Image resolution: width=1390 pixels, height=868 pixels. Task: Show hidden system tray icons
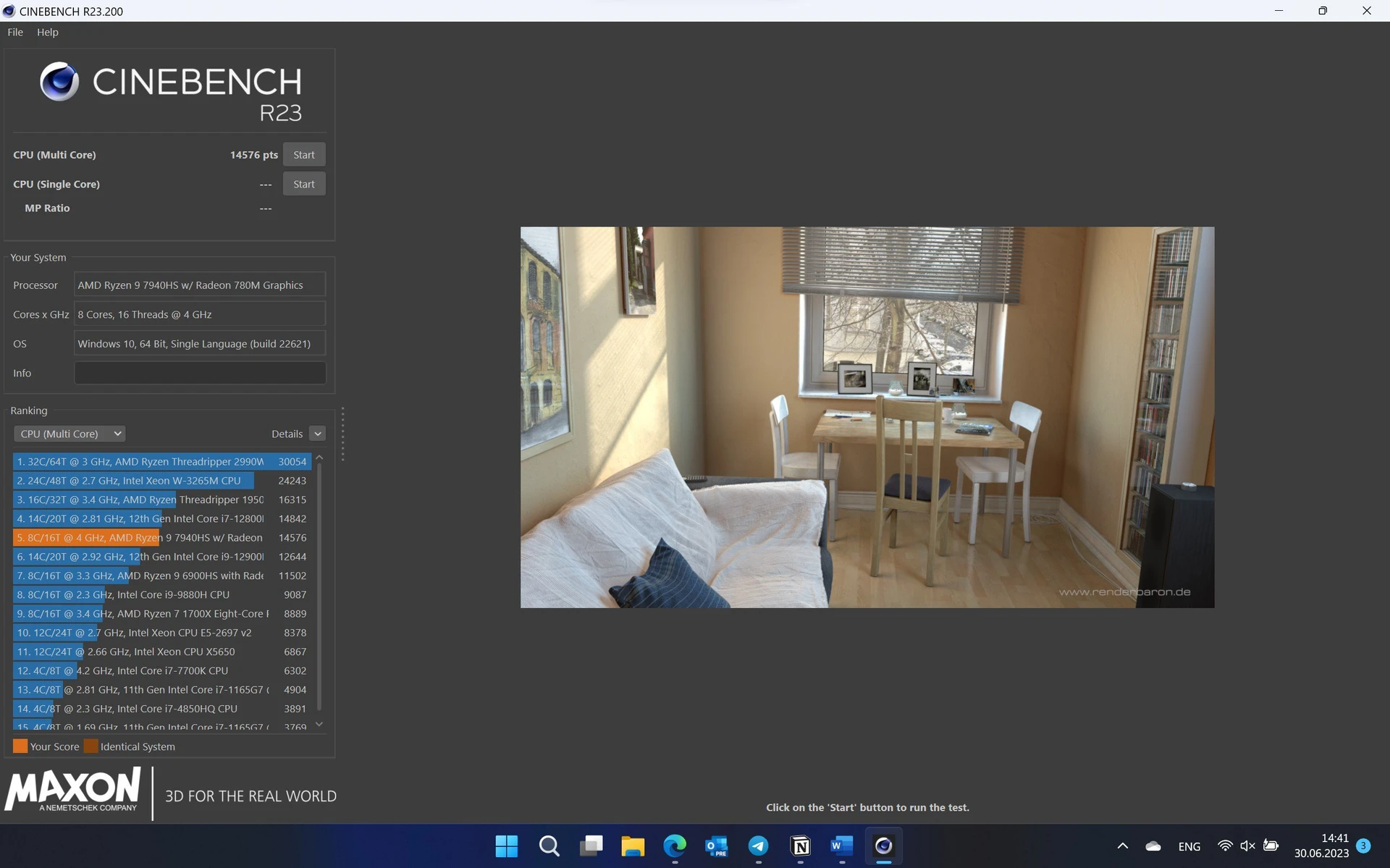(x=1122, y=846)
